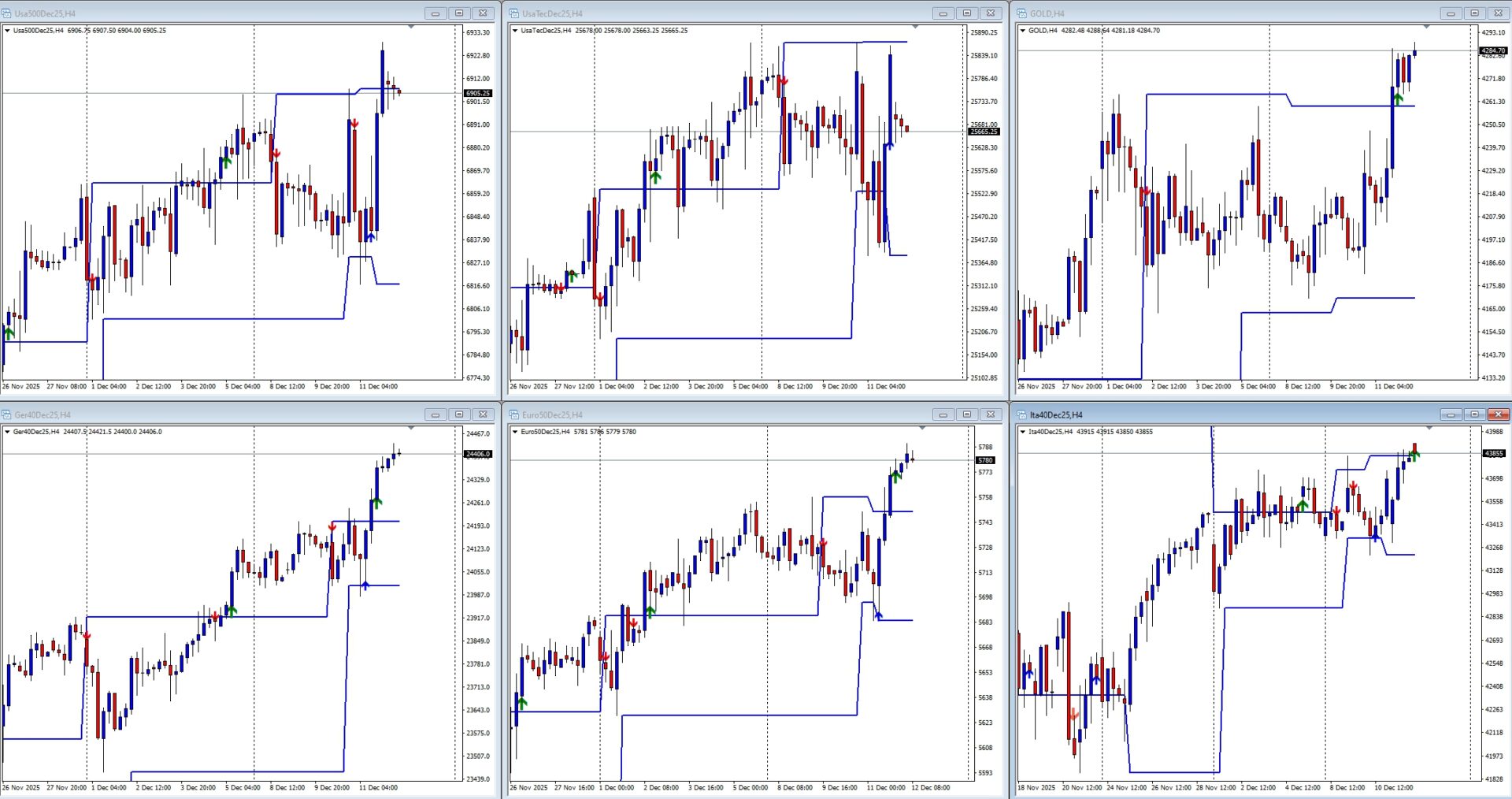Click the UsaTecDec25 title bar chart icon
The image size is (1512, 799).
click(x=514, y=13)
